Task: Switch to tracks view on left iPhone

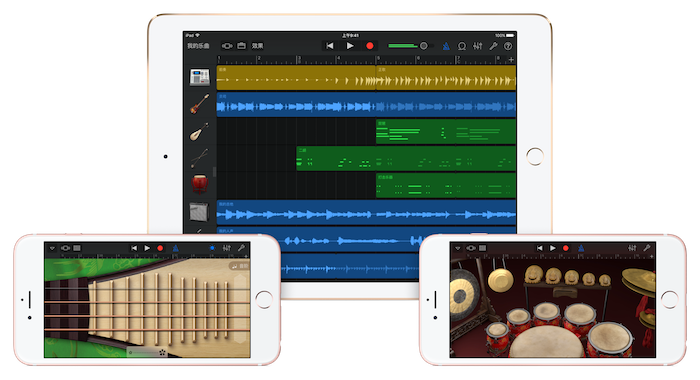Action: pyautogui.click(x=77, y=248)
